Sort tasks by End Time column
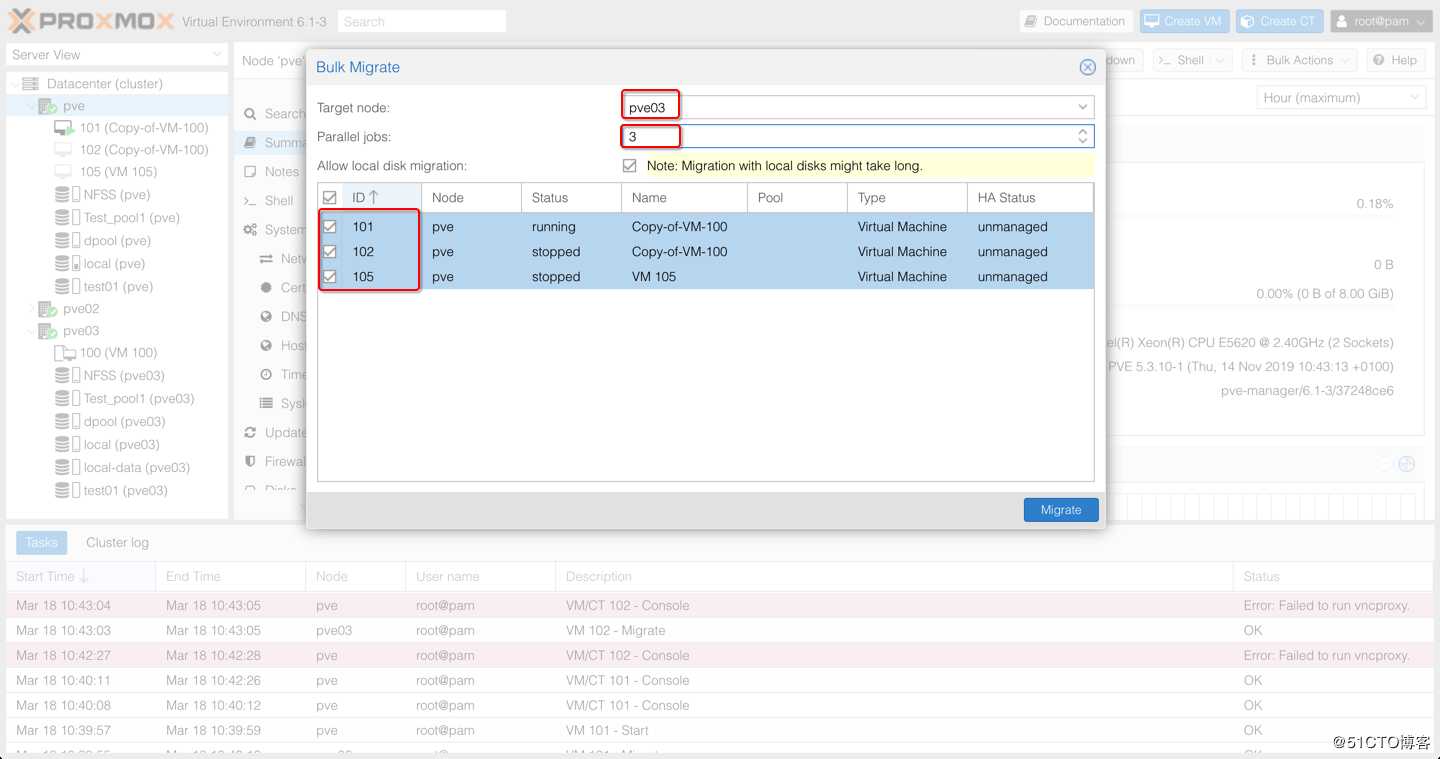 [x=230, y=577]
